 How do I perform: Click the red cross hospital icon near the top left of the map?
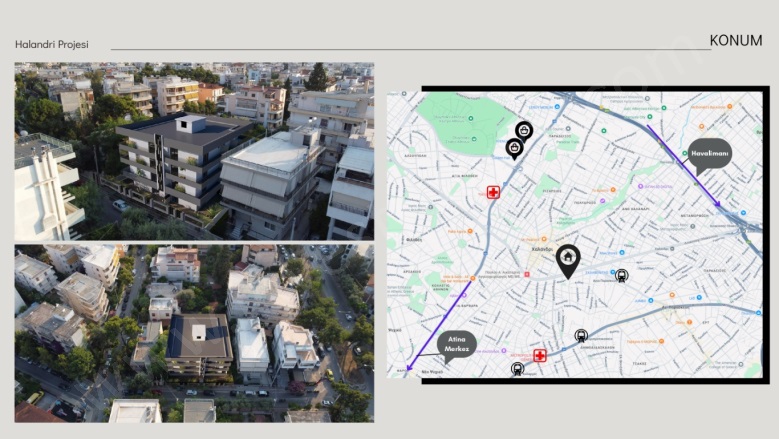click(x=493, y=192)
